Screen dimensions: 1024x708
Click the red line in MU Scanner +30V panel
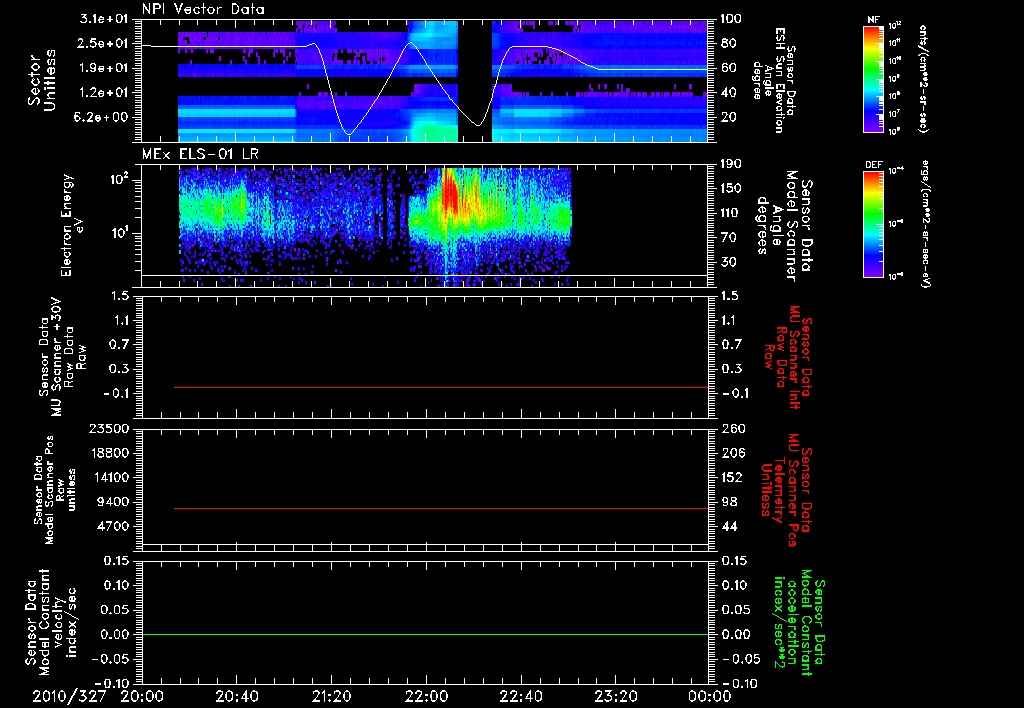(441, 387)
